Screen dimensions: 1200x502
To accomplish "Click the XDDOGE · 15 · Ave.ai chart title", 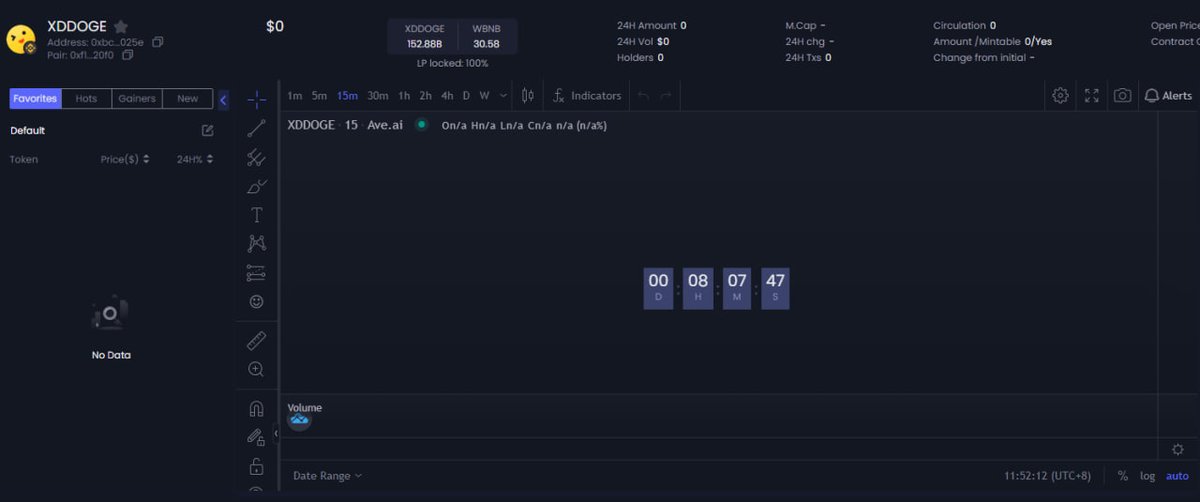I will point(345,125).
